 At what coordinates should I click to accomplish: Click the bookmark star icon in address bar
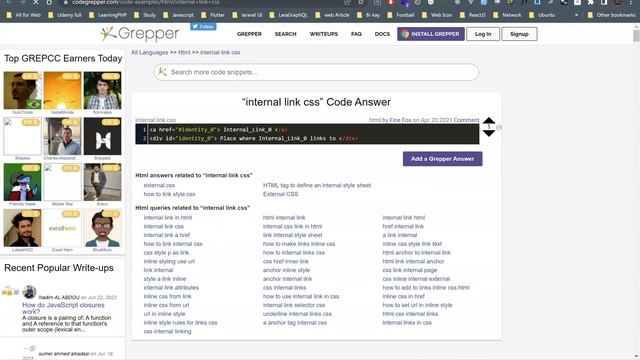pos(361,2)
